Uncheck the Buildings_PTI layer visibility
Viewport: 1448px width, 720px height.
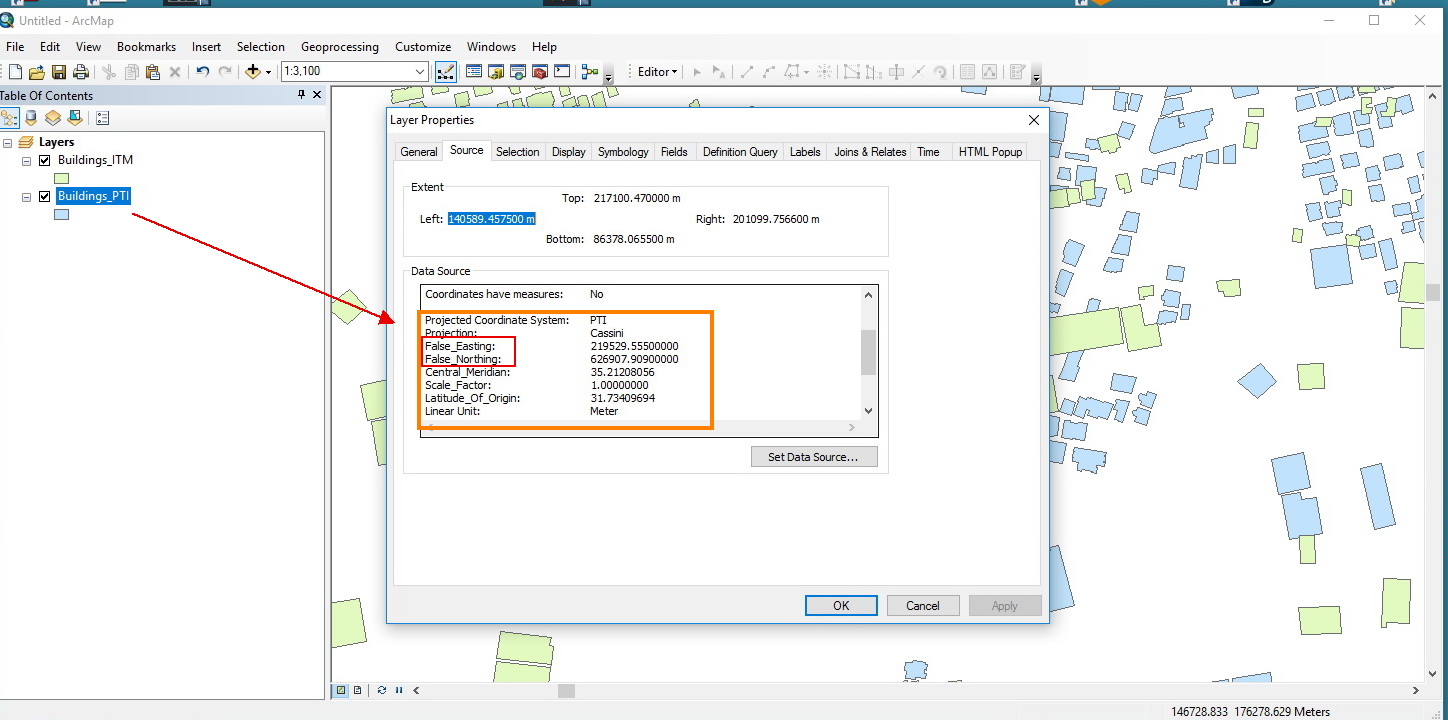(44, 196)
